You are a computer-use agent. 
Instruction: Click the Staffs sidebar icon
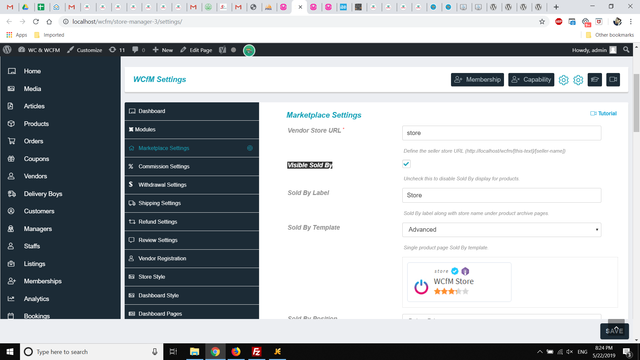[11, 246]
